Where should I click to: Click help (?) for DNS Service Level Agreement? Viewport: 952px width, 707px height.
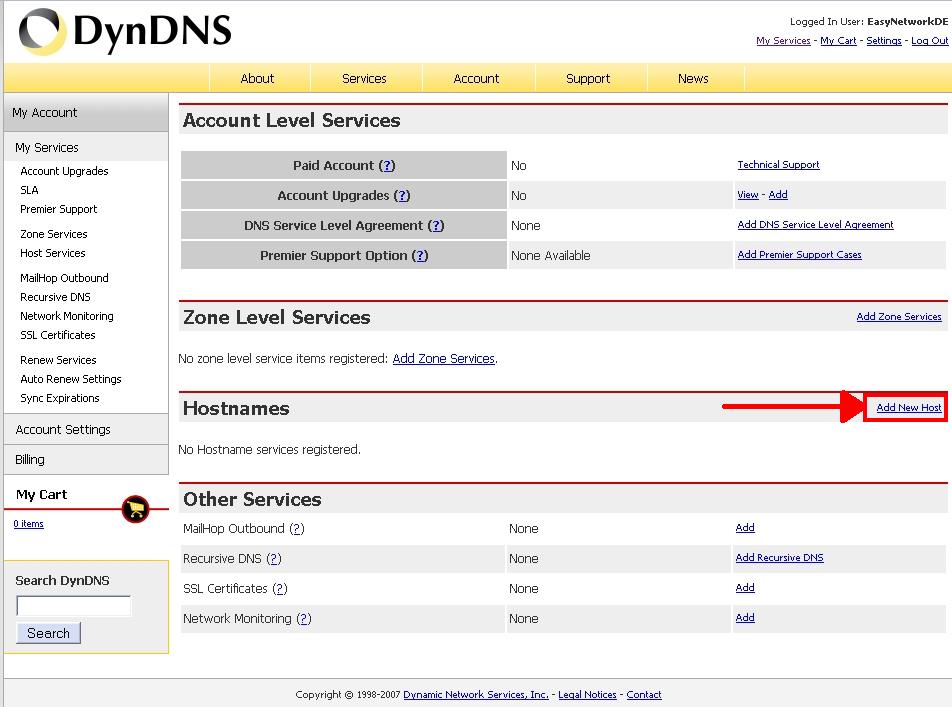click(x=436, y=225)
